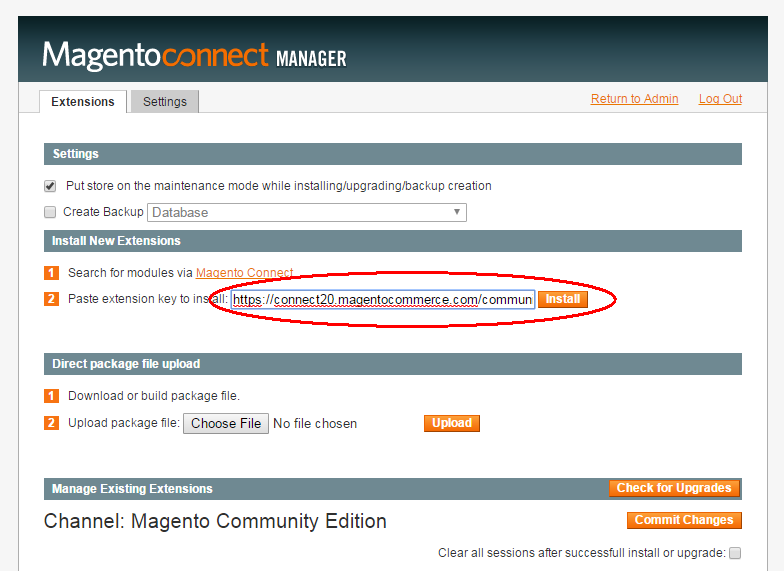Viewport: 784px width, 571px height.
Task: Click the 'Manage Existing Extensions' header text
Action: click(132, 488)
